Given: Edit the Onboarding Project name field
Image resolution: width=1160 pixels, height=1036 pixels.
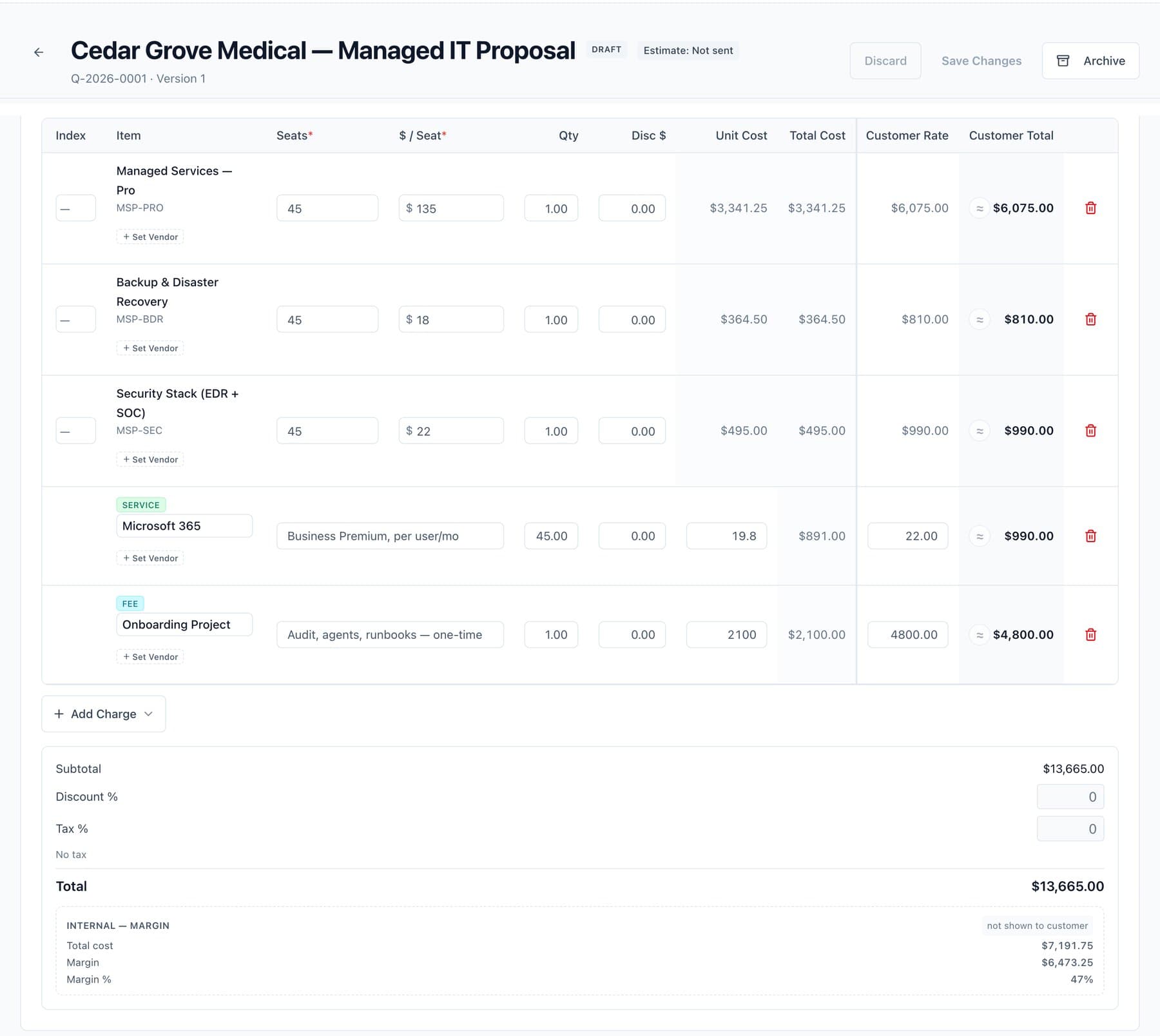Looking at the screenshot, I should point(184,625).
